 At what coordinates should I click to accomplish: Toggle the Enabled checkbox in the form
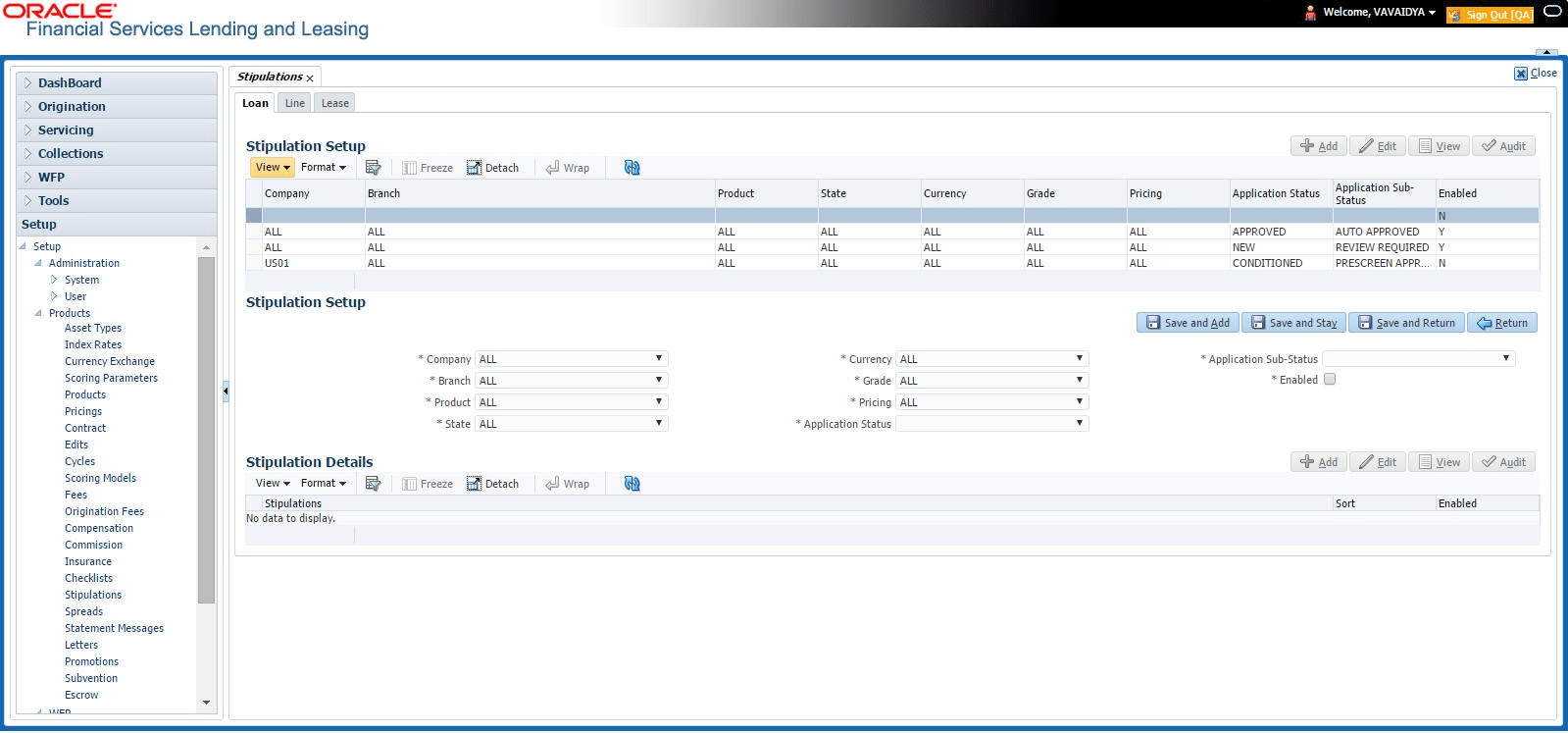pos(1330,380)
